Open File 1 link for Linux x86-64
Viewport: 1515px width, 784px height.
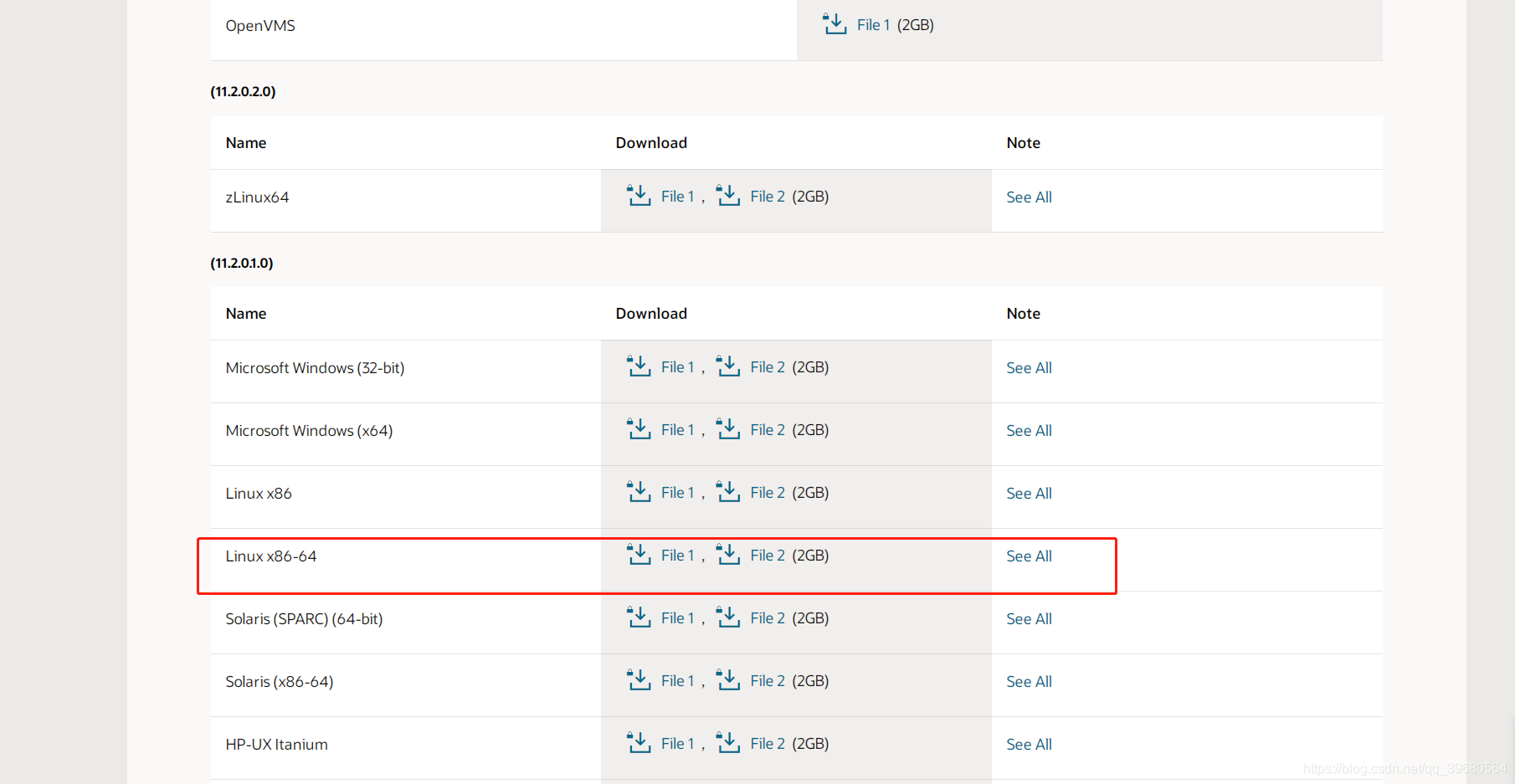677,556
